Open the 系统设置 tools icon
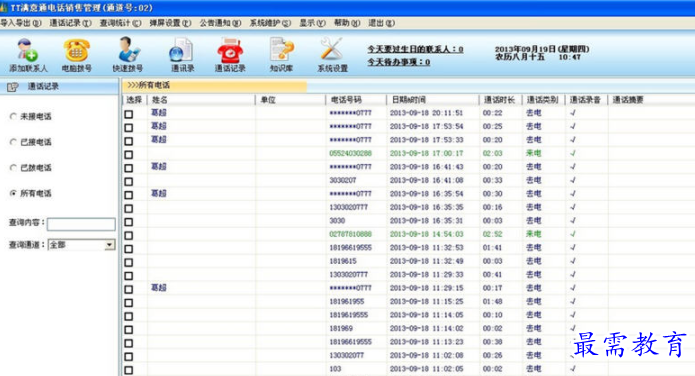Image resolution: width=695 pixels, height=376 pixels. 332,49
